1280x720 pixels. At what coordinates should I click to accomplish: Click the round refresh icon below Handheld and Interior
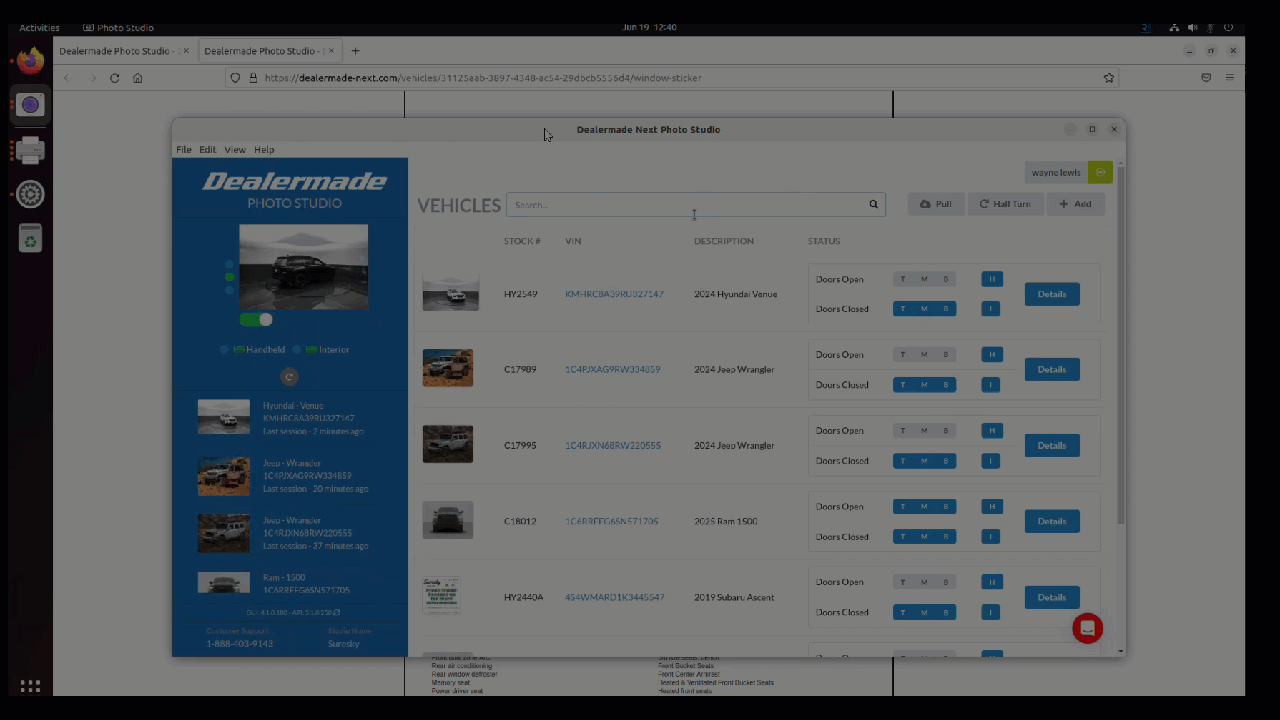pyautogui.click(x=289, y=377)
